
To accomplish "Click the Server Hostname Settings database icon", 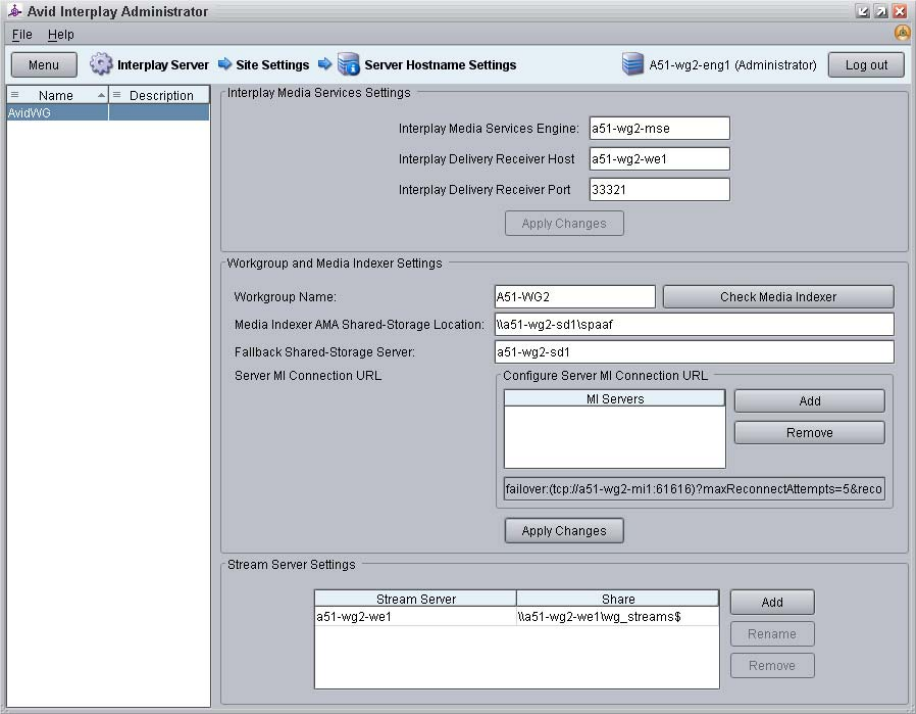I will pos(349,64).
